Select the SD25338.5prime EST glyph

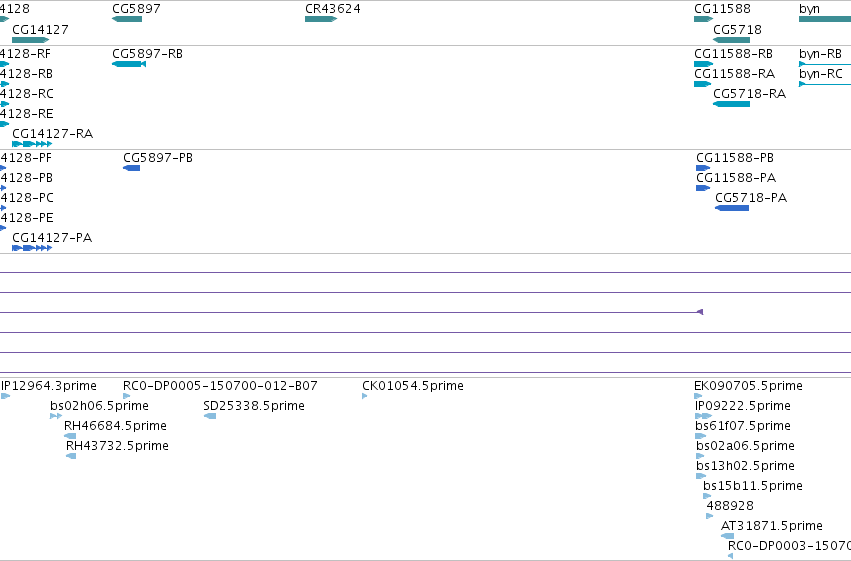[x=209, y=416]
